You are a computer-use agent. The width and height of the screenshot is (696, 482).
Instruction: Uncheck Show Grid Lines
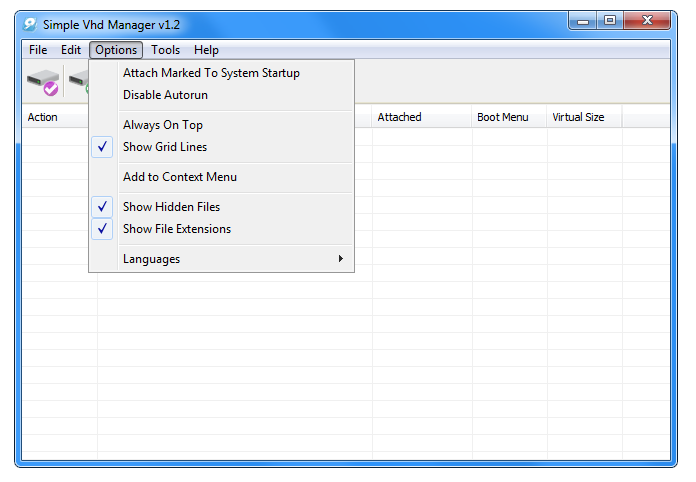[x=221, y=147]
